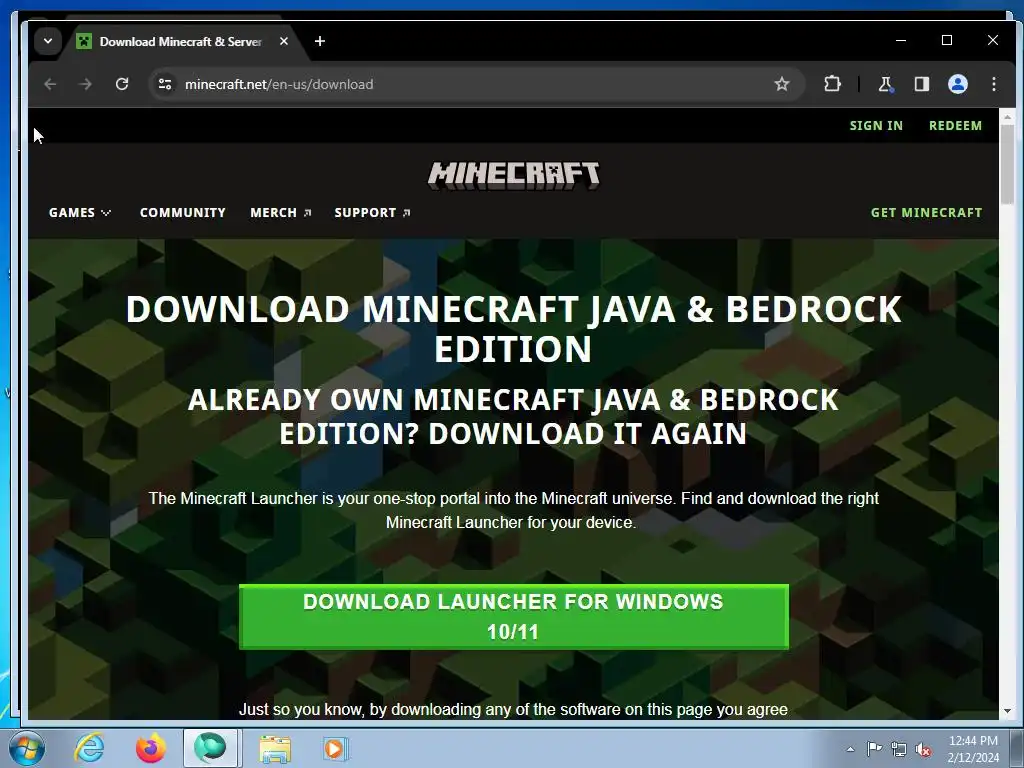The image size is (1024, 768).
Task: Open the side panel icon
Action: [921, 84]
